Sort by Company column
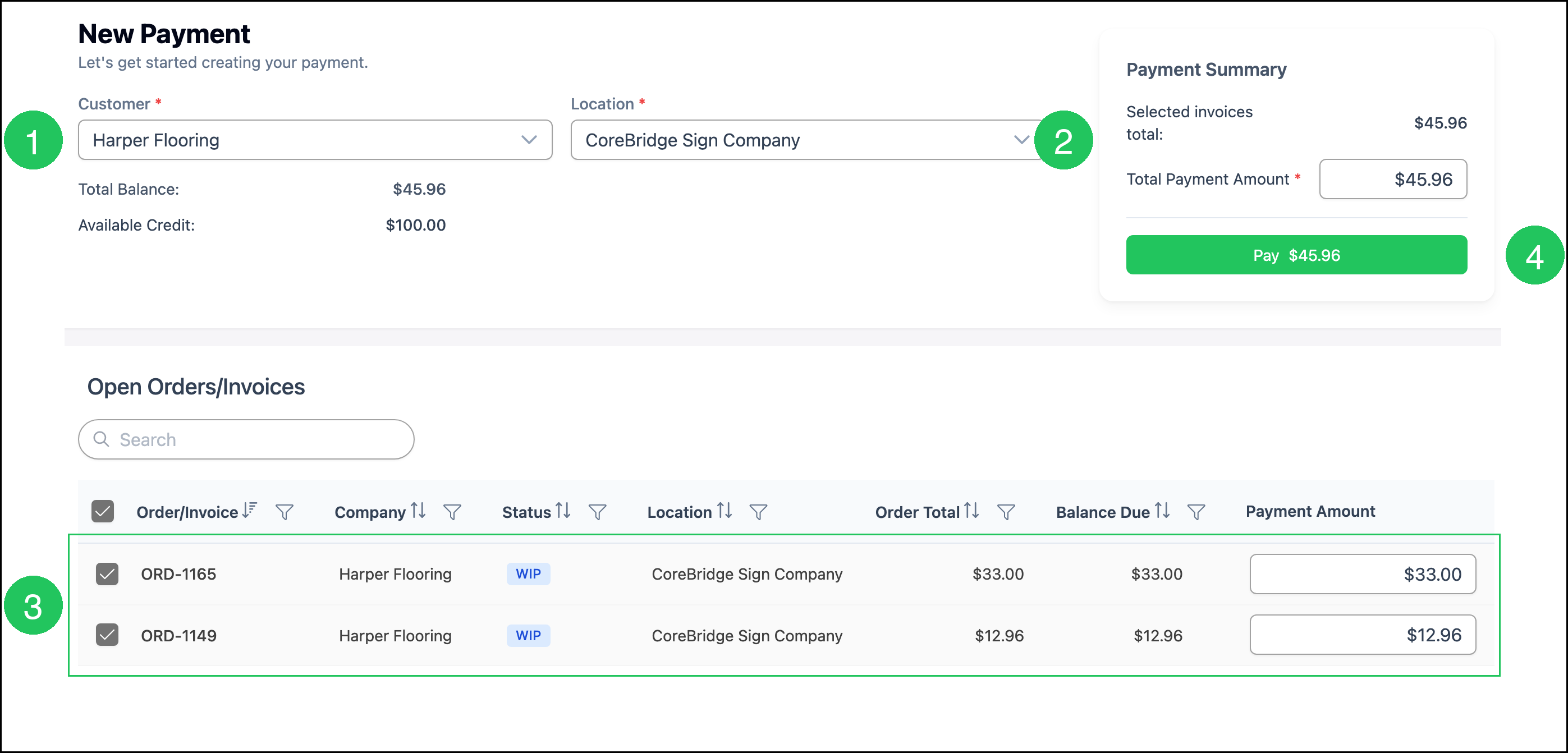Screen dimensions: 1568x753 coord(418,510)
